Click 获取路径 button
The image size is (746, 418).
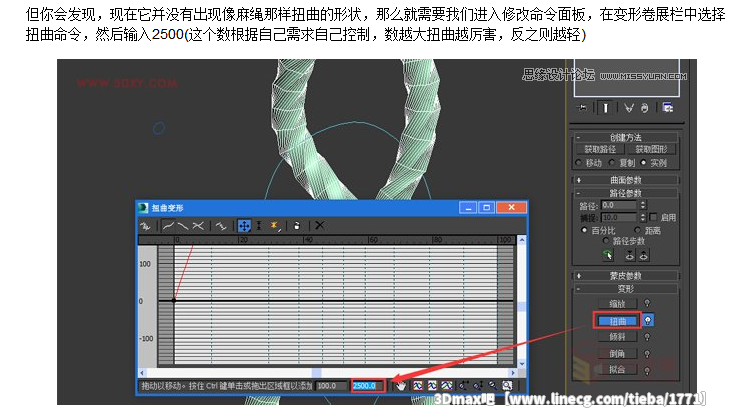click(600, 149)
